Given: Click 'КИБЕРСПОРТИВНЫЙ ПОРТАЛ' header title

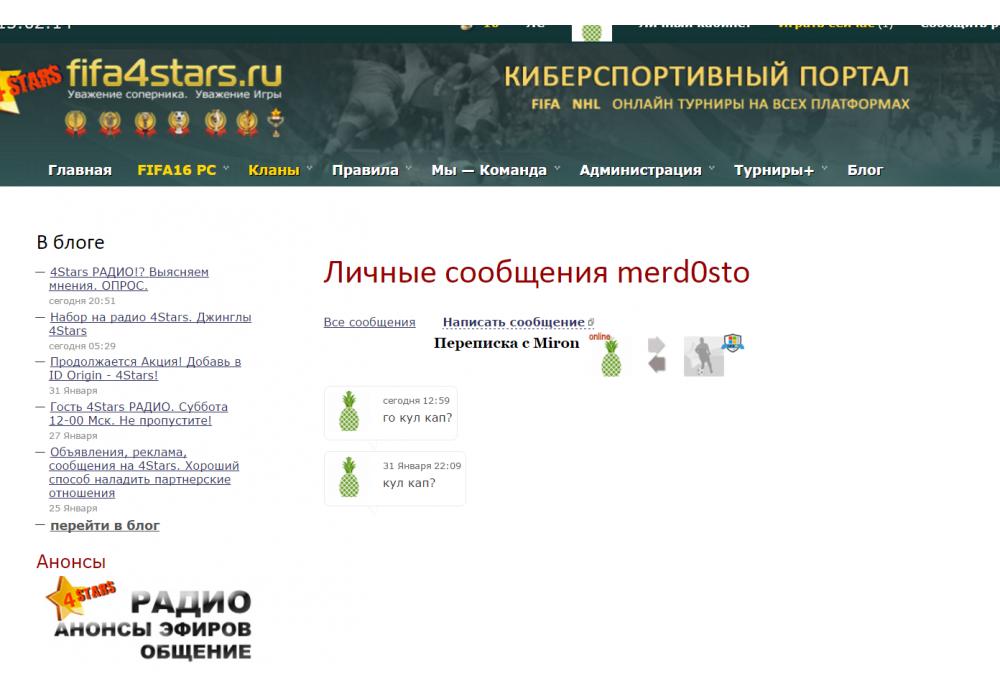Looking at the screenshot, I should (x=707, y=76).
